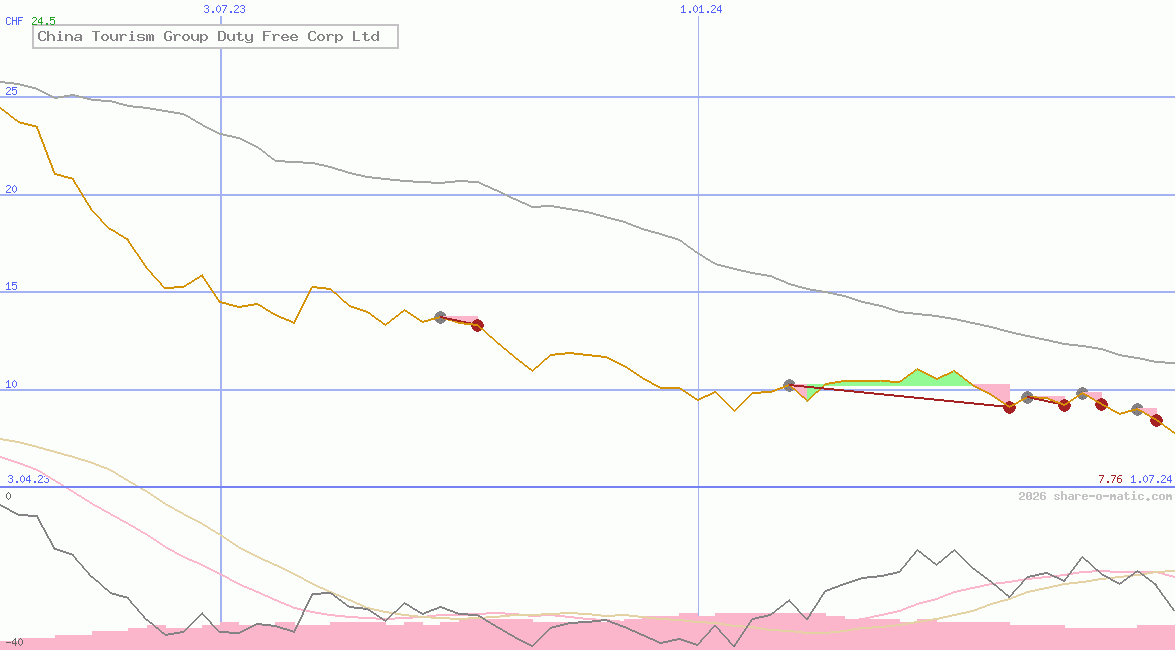Click red marker ending the long dark-red line
The image size is (1175, 650).
(x=1009, y=407)
